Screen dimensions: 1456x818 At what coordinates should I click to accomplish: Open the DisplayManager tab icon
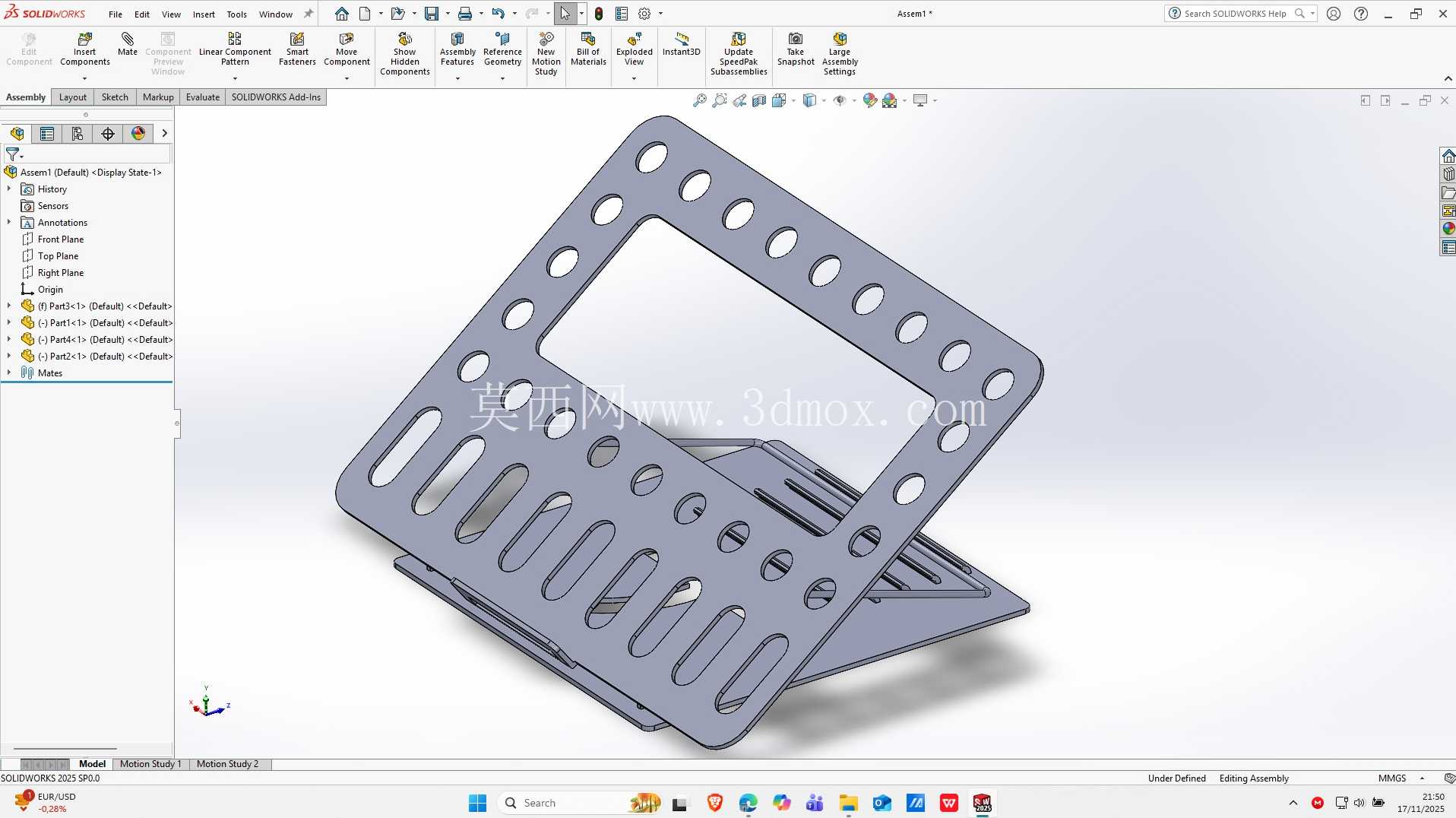click(138, 134)
